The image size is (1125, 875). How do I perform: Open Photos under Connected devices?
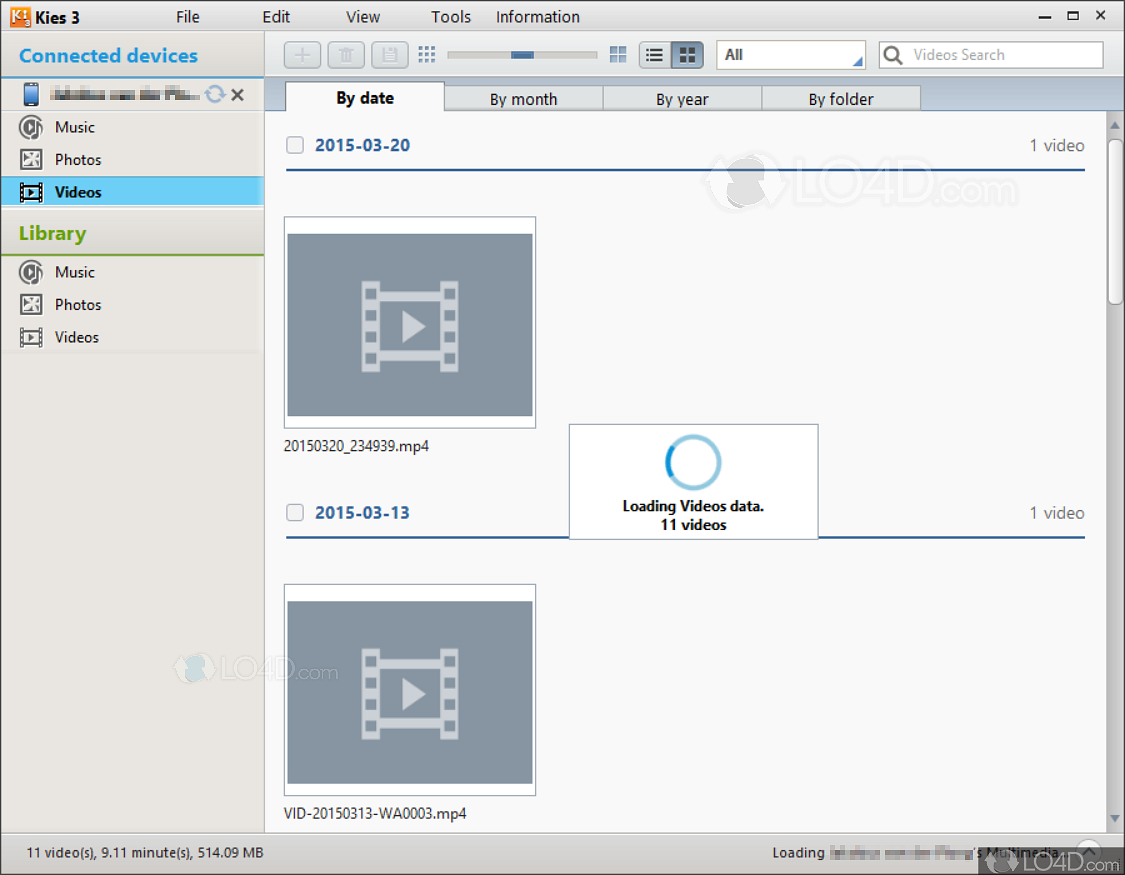coord(133,159)
